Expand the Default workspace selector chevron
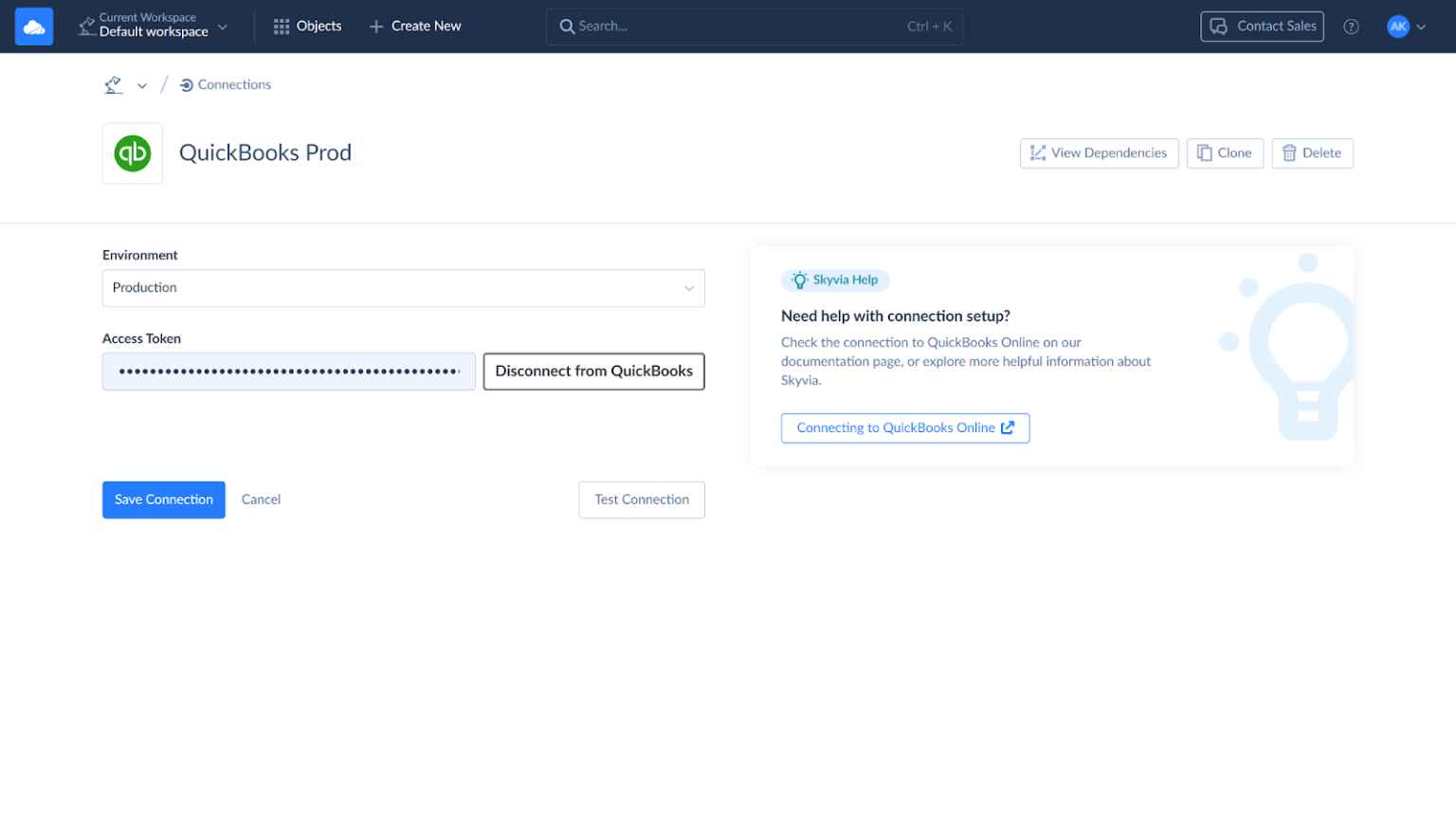 (223, 27)
